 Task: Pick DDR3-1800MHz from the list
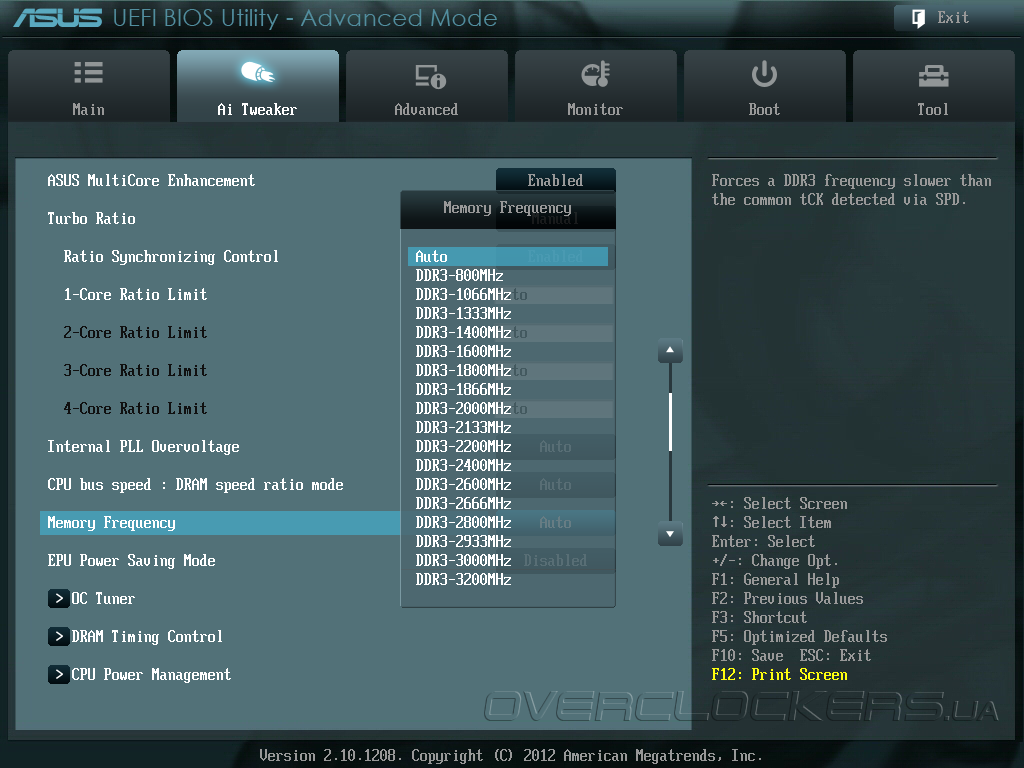(x=508, y=370)
